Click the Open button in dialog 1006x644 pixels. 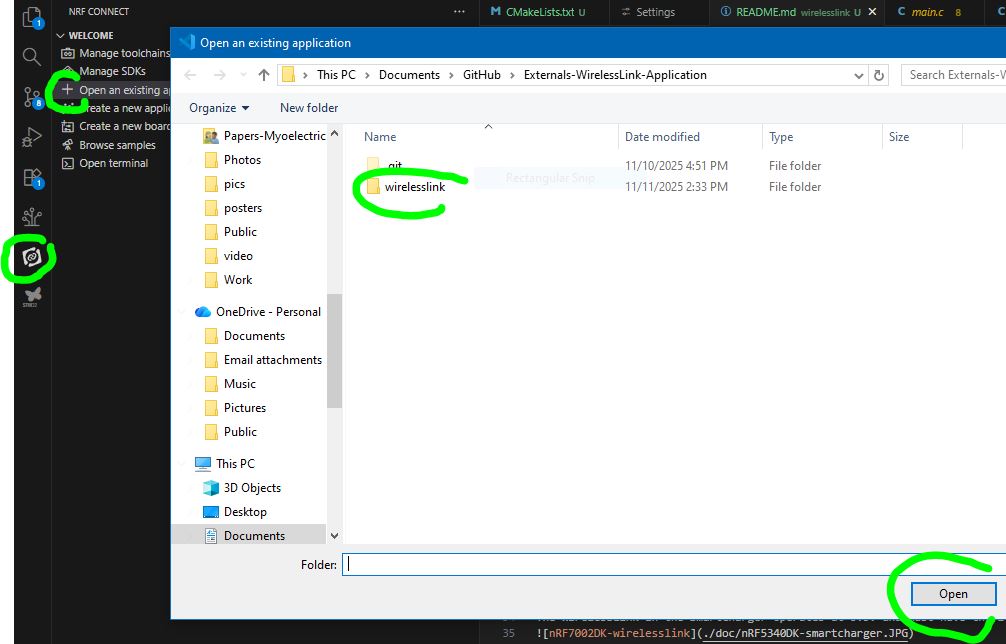pyautogui.click(x=953, y=594)
